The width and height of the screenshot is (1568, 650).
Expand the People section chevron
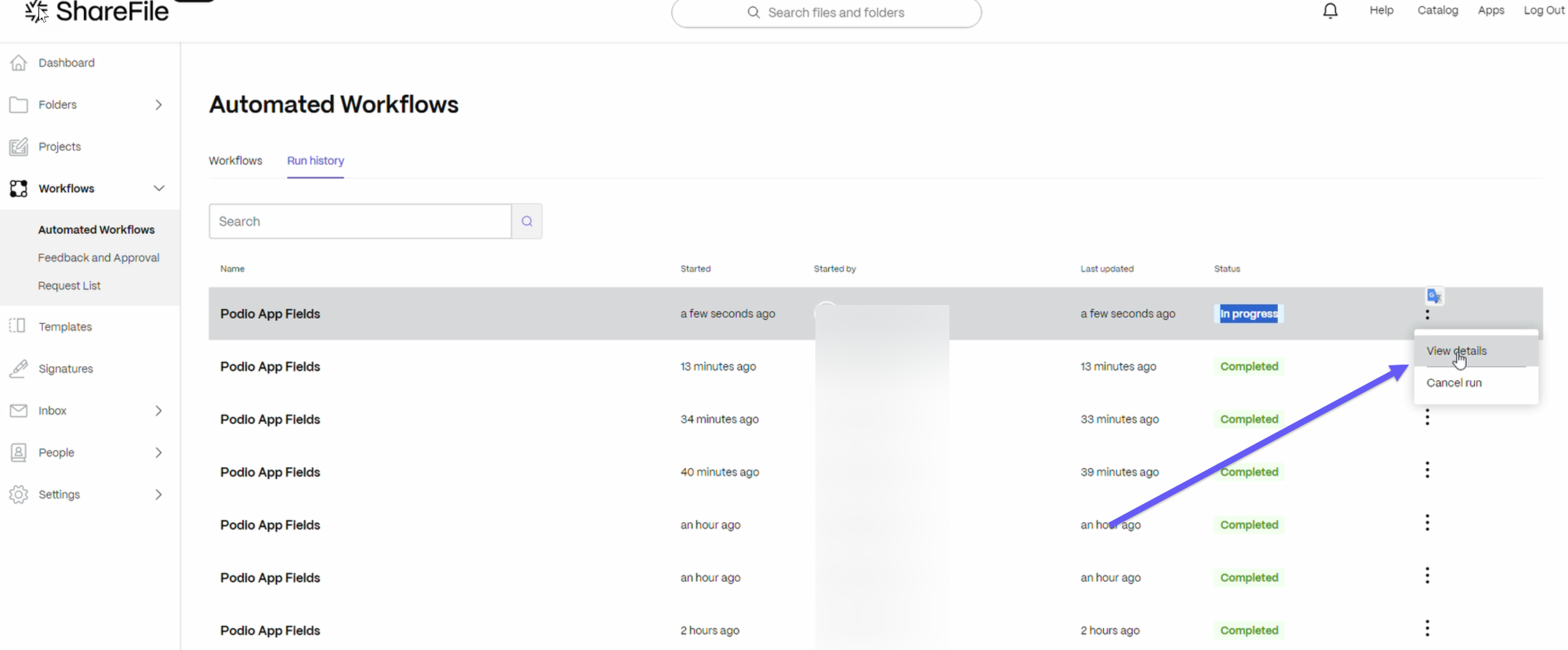pyautogui.click(x=158, y=452)
